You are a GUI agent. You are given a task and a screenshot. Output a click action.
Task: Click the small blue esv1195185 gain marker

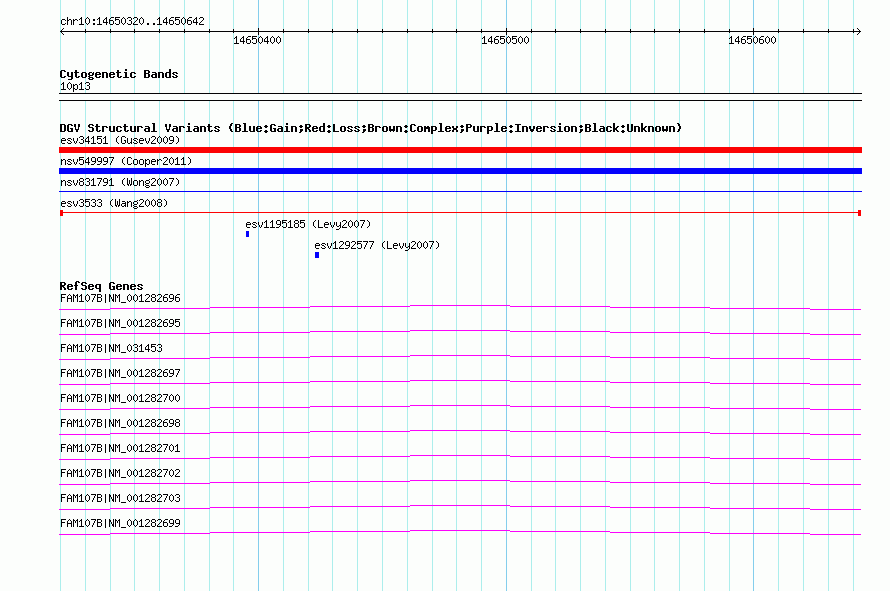247,234
